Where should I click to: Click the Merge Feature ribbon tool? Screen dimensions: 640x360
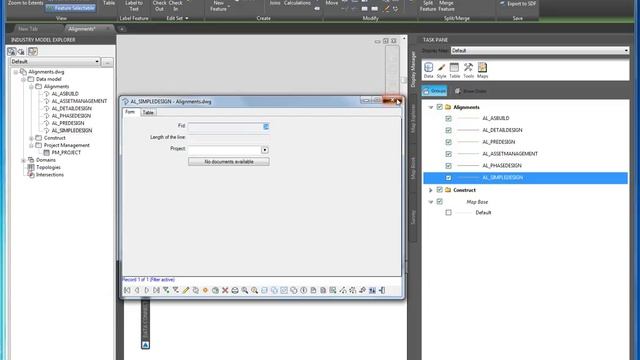pyautogui.click(x=446, y=5)
